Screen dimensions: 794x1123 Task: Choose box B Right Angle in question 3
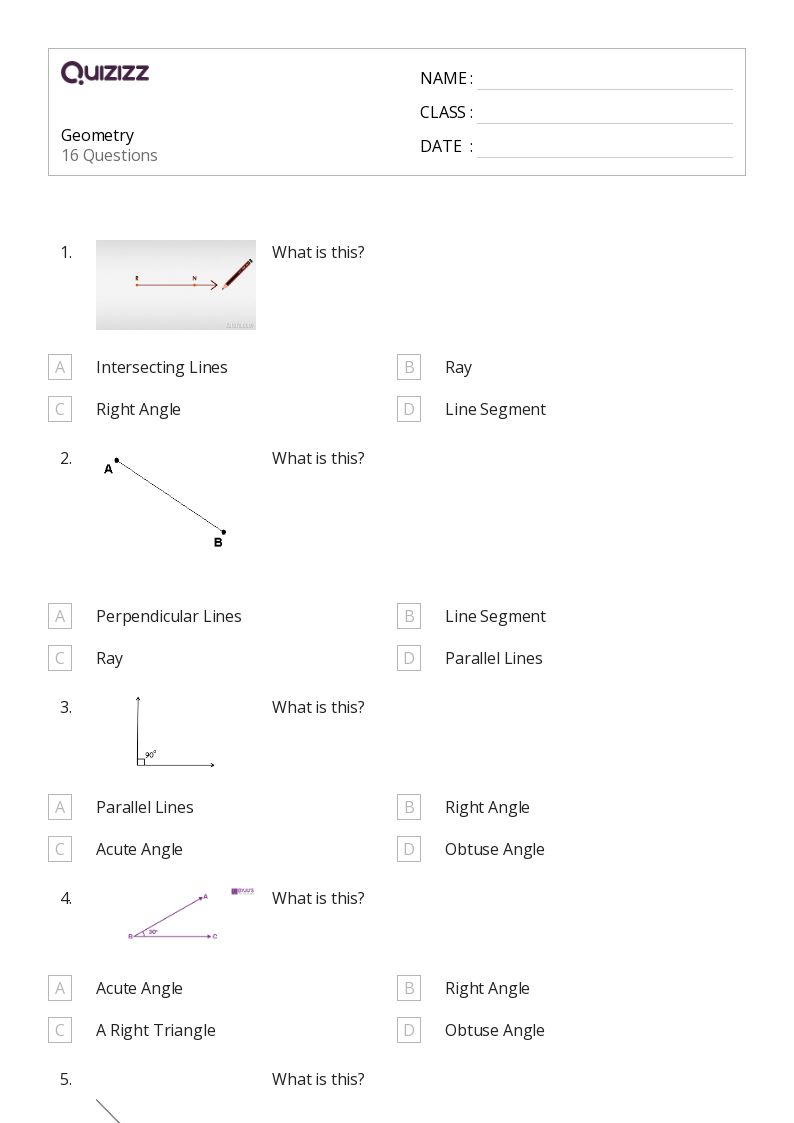click(x=409, y=807)
